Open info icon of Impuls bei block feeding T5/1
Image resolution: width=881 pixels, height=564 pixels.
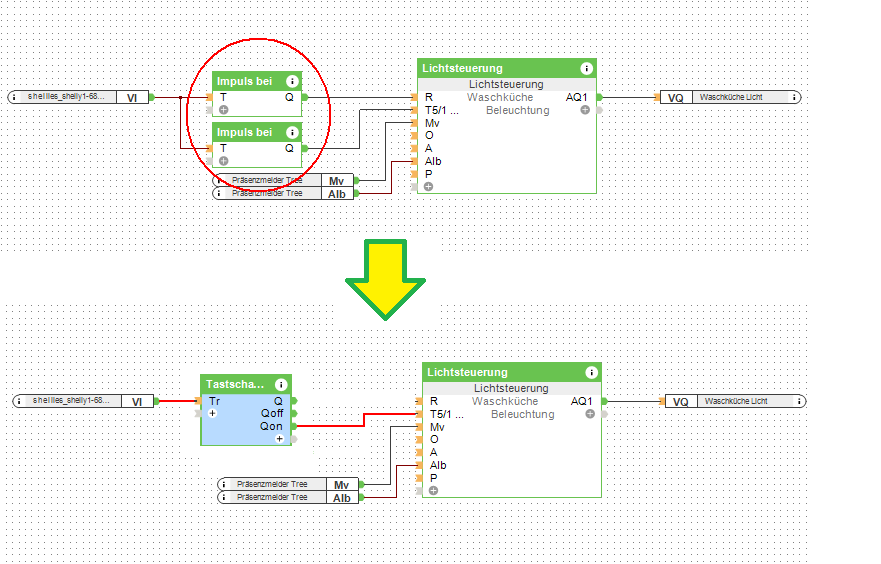292,133
